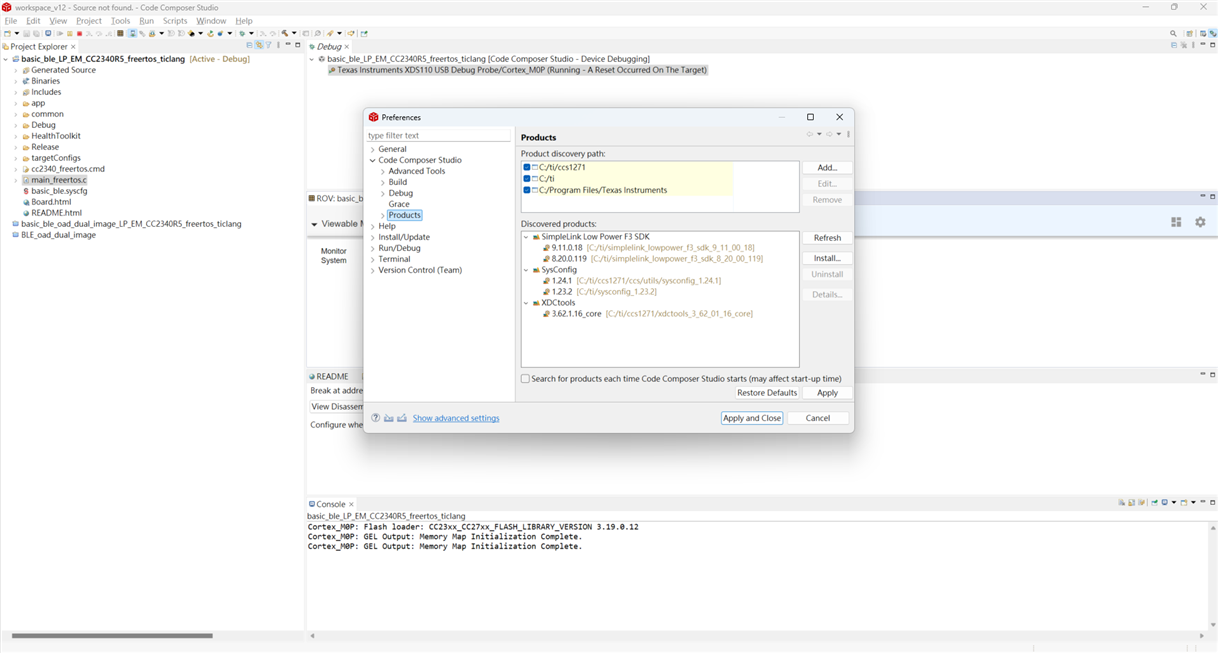Select main_freertos.c in Project Explorer
1218x653 pixels.
tap(58, 180)
